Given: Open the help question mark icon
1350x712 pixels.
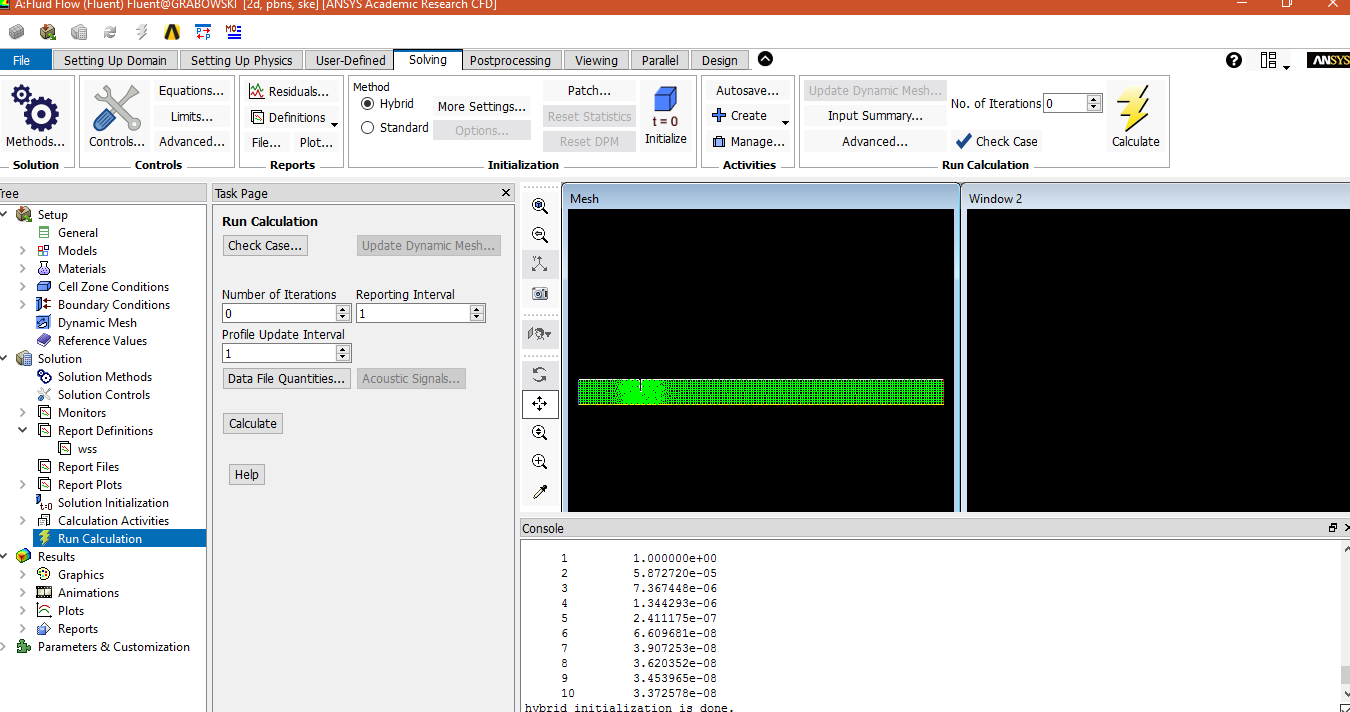Looking at the screenshot, I should click(1234, 60).
